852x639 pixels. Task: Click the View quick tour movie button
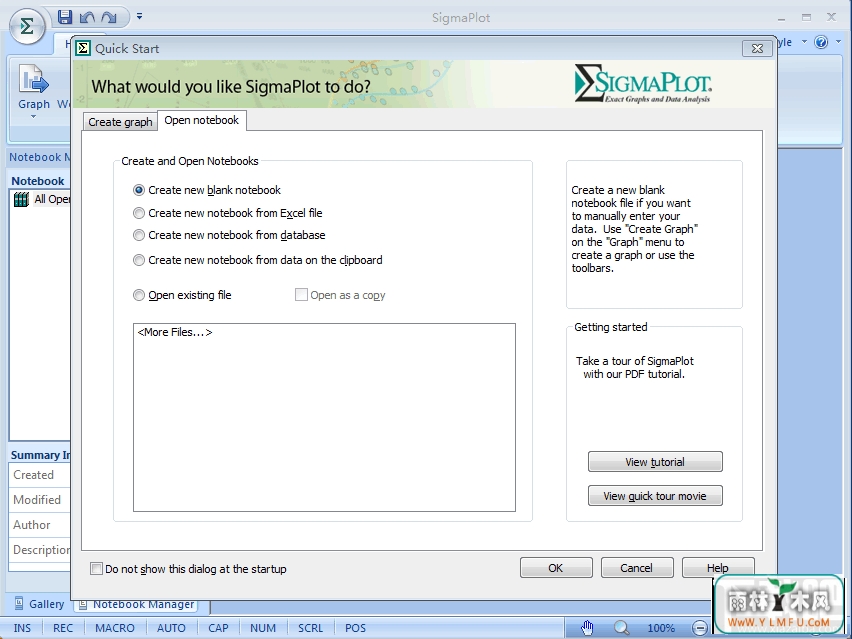[655, 496]
